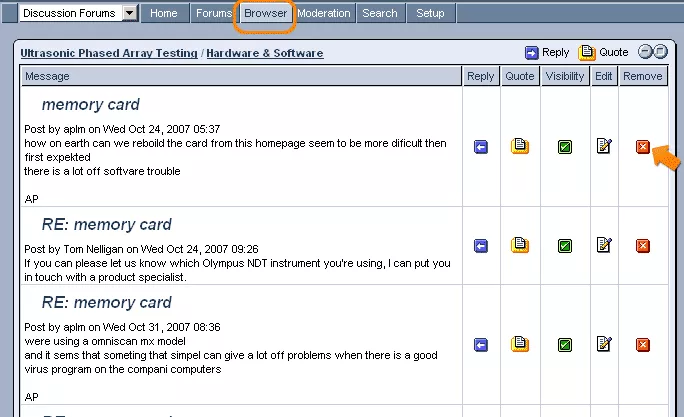Screen dimensions: 684x417
Task: Remove the first memory card post
Action: pos(643,147)
